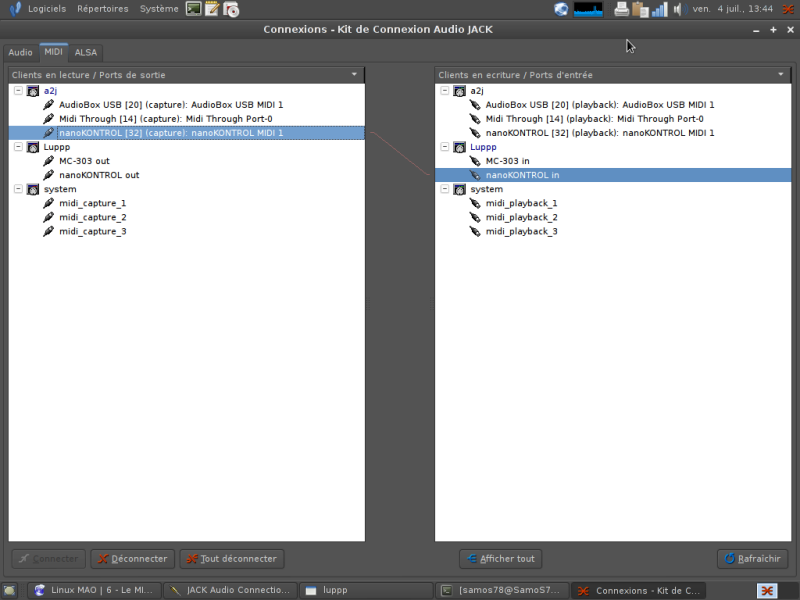The height and width of the screenshot is (600, 800).
Task: Click plug icon of Midi Through capture port
Action: click(x=48, y=119)
